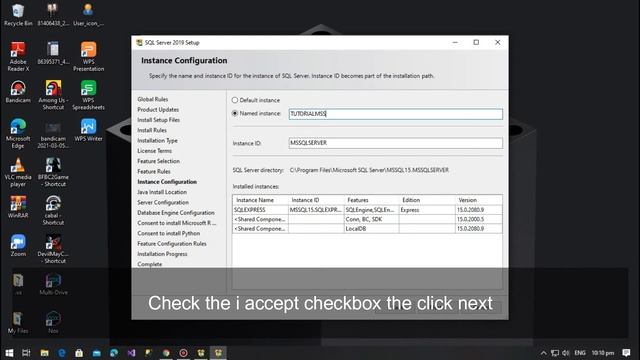
Task: Launch the cabal shortcut icon
Action: [53, 210]
